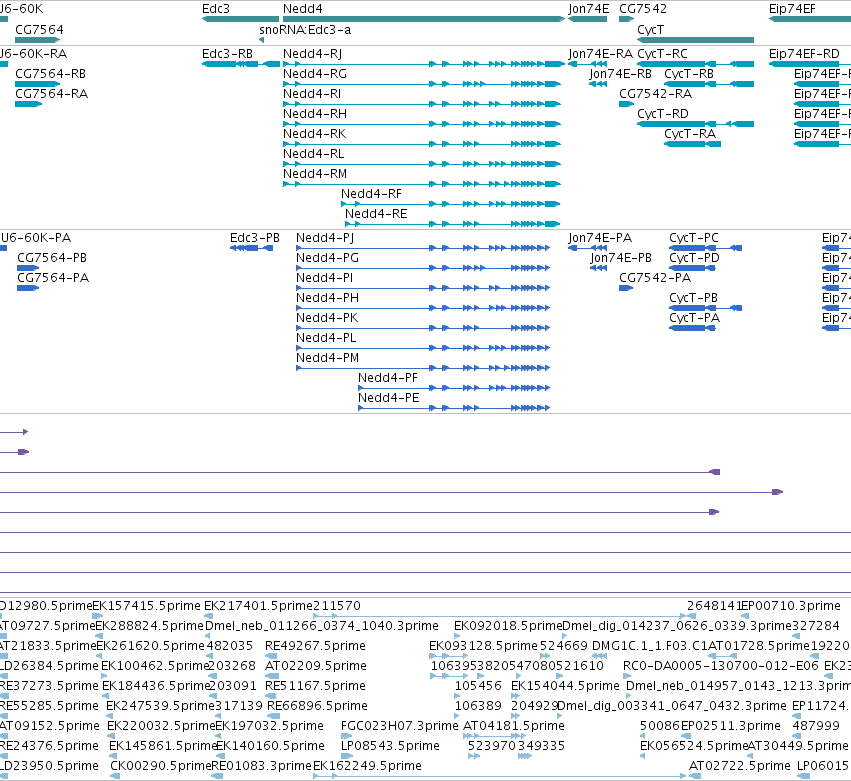Select the CycT gene bar in the top track
The image size is (851, 781).
click(695, 40)
